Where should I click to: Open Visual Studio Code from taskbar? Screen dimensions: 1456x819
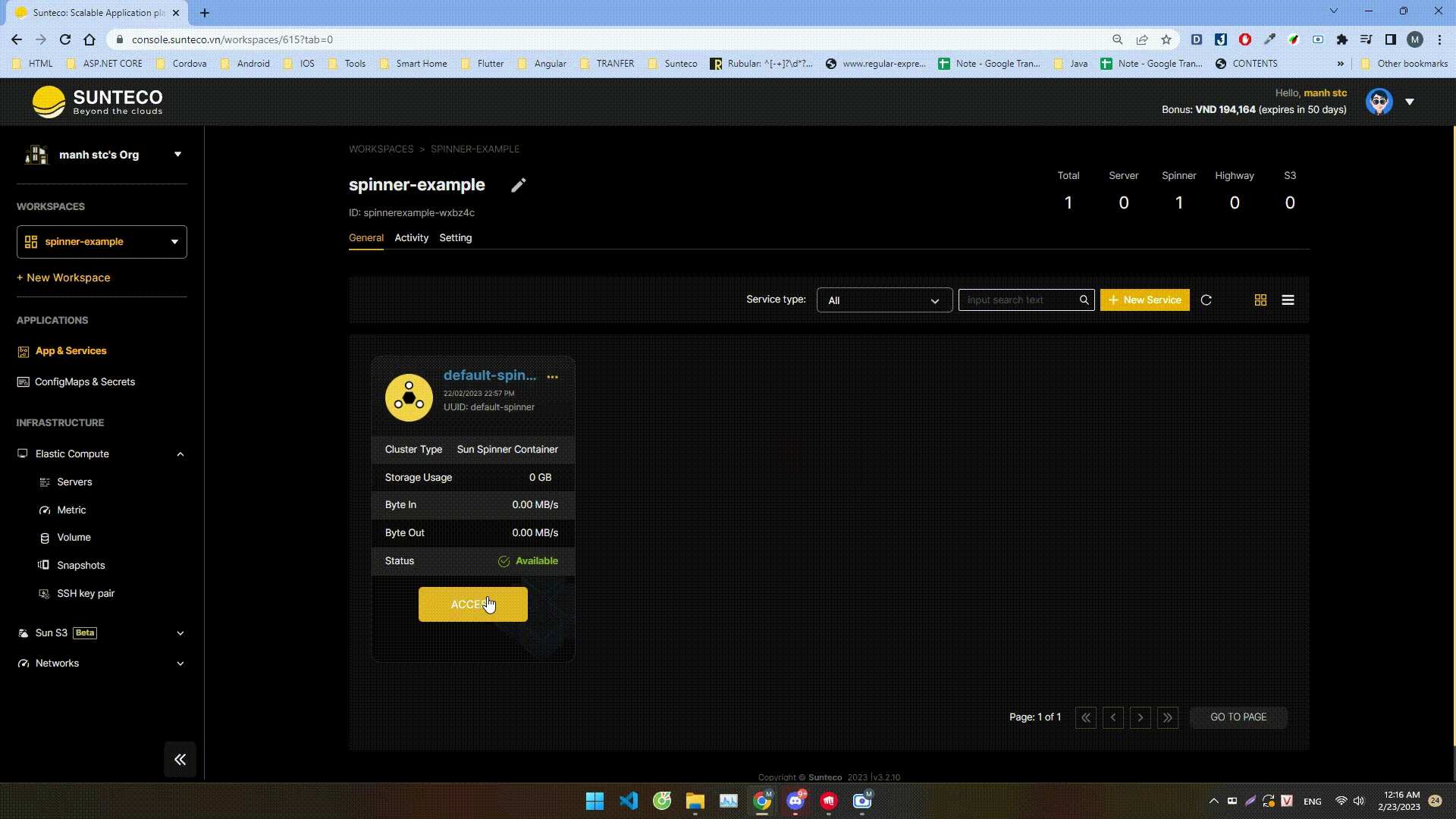point(629,801)
